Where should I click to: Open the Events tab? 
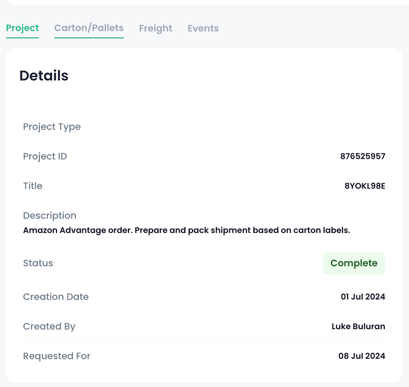pyautogui.click(x=203, y=28)
